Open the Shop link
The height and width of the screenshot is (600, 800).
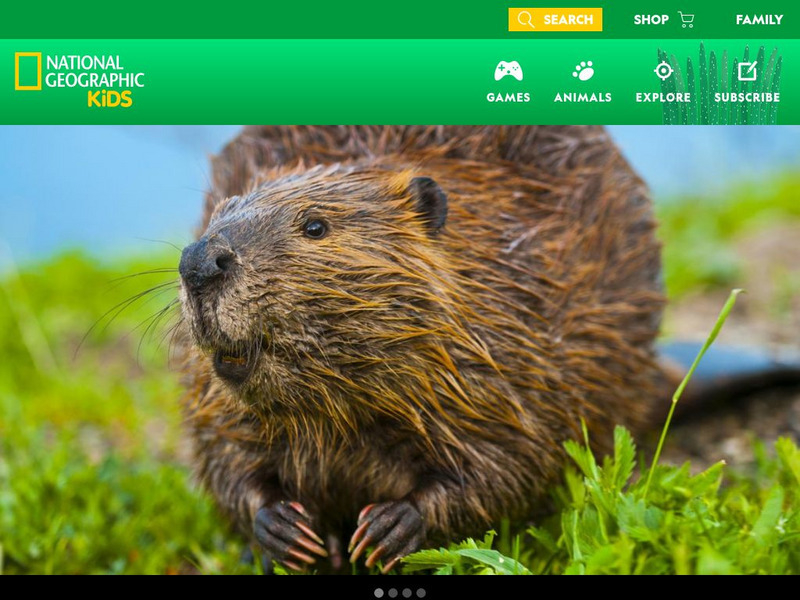point(651,19)
